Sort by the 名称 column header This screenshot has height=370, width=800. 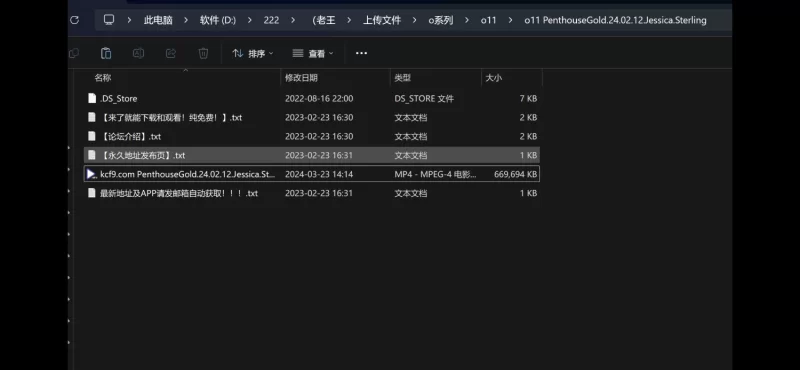point(103,78)
